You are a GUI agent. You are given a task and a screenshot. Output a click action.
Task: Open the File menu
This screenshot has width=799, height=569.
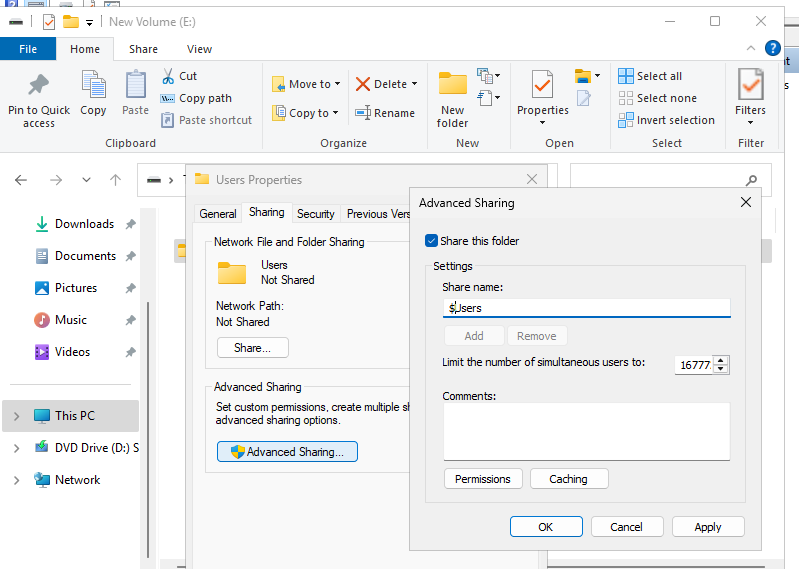(28, 49)
